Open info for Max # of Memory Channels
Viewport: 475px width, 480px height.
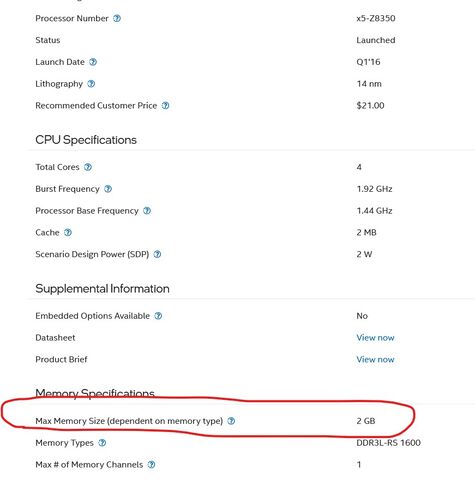(151, 464)
